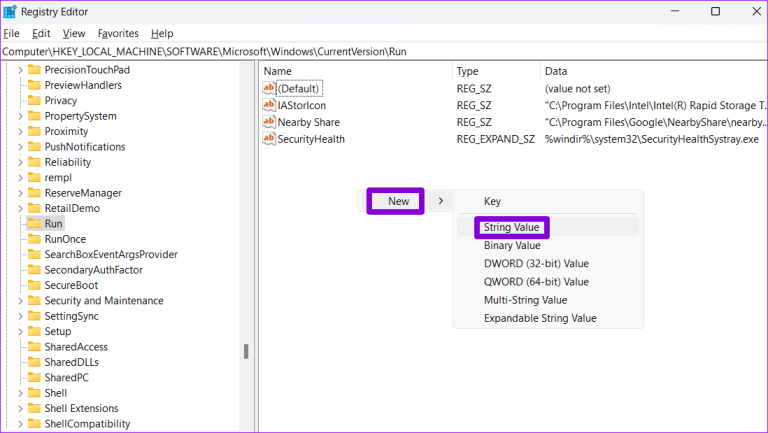
Task: Click the Nearby Share value icon
Action: pos(269,122)
